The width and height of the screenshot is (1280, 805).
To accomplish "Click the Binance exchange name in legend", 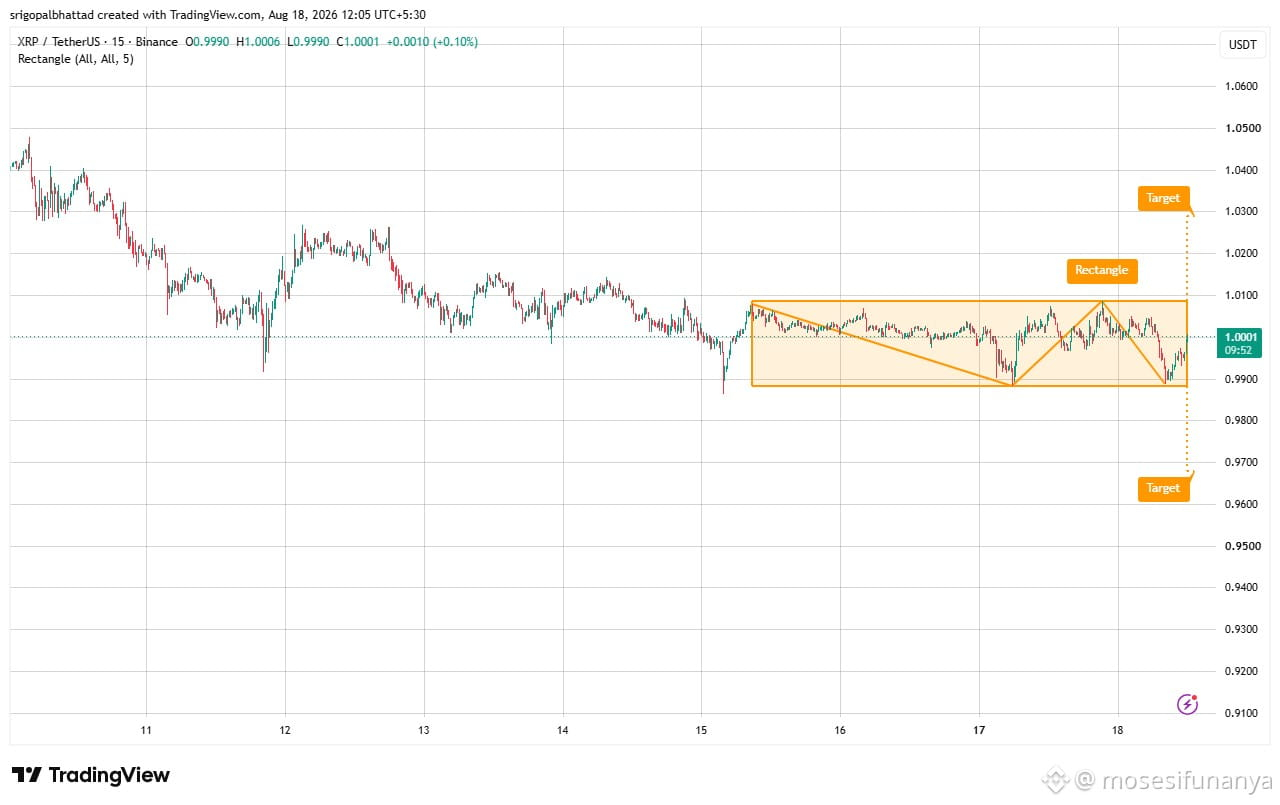I will click(156, 42).
